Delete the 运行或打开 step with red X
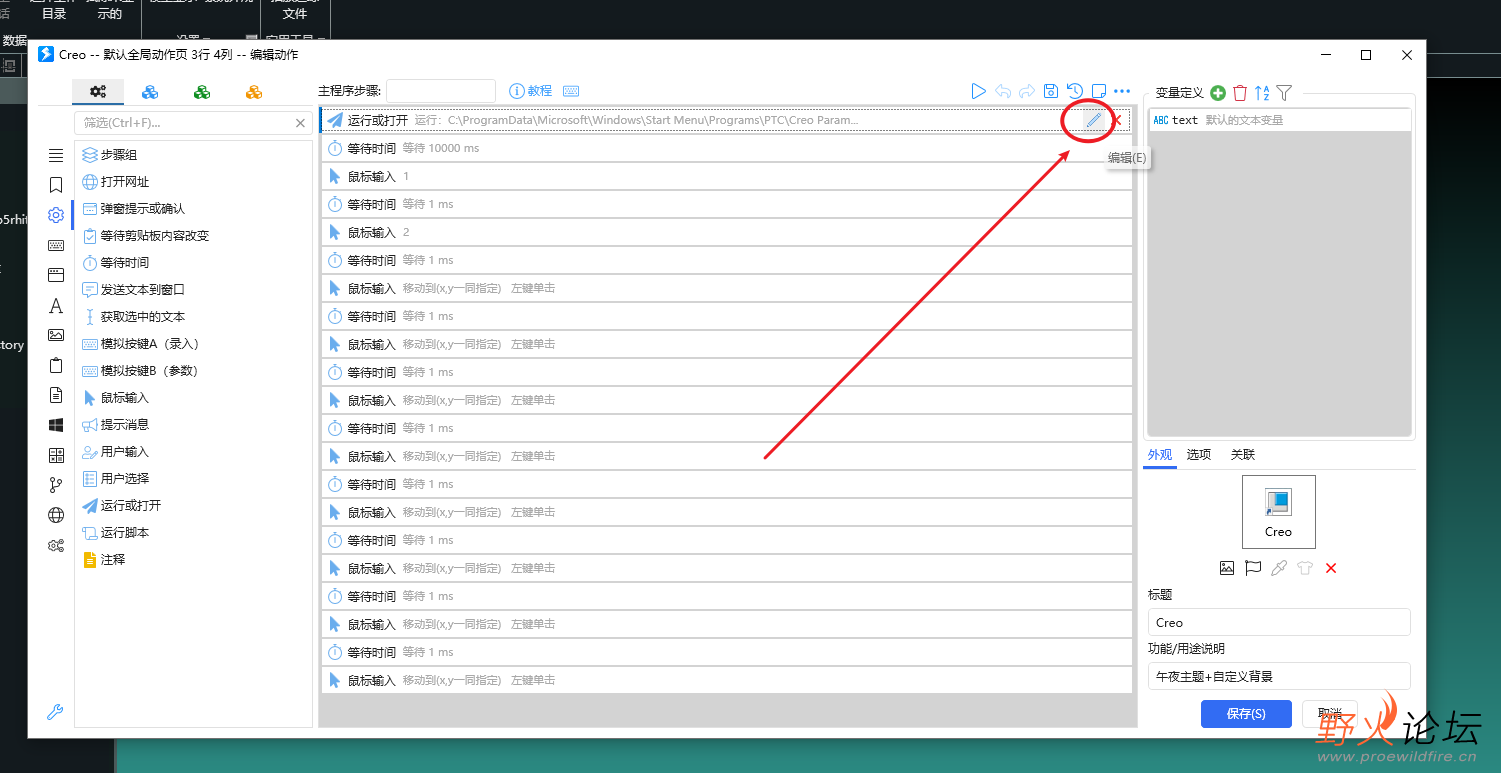The width and height of the screenshot is (1501, 773). [1118, 120]
